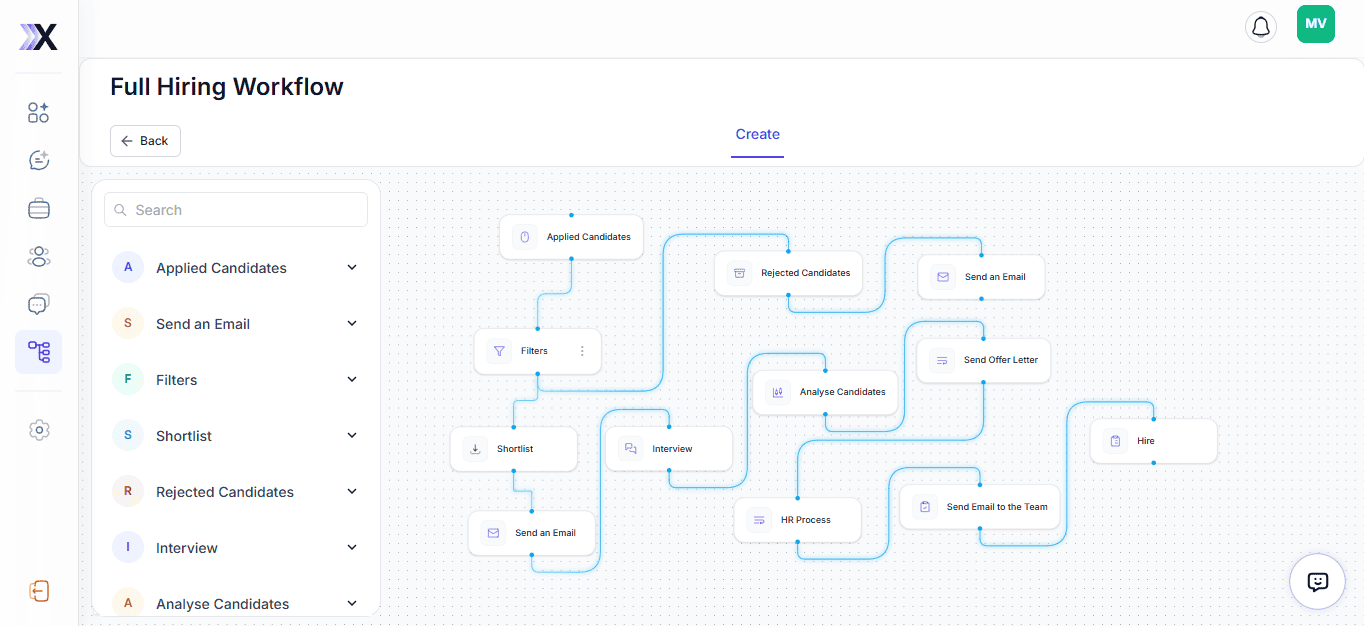Click the workflow tree icon in sidebar
1364x626 pixels.
click(x=39, y=352)
